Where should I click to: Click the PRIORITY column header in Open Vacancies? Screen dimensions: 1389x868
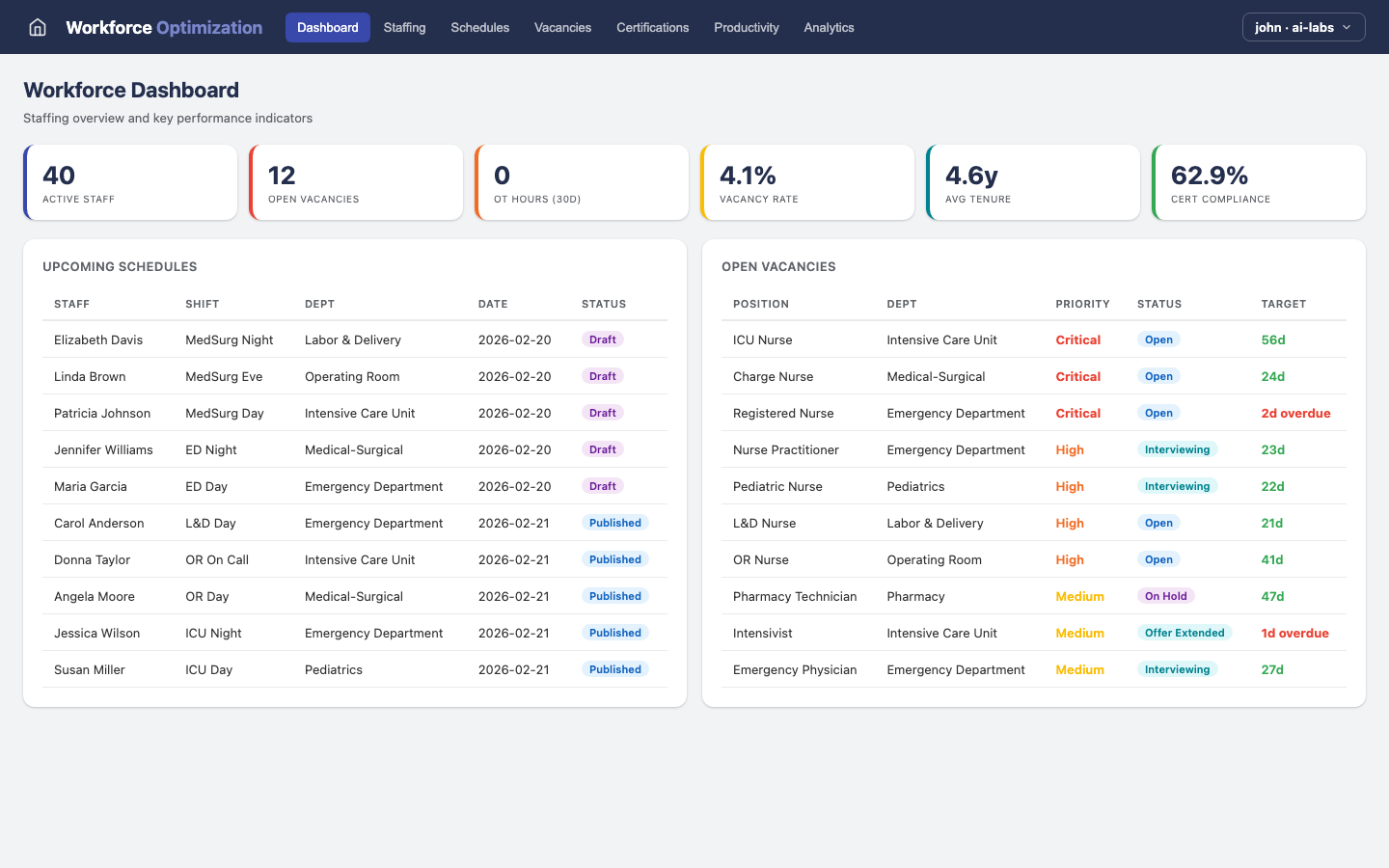[x=1082, y=304]
